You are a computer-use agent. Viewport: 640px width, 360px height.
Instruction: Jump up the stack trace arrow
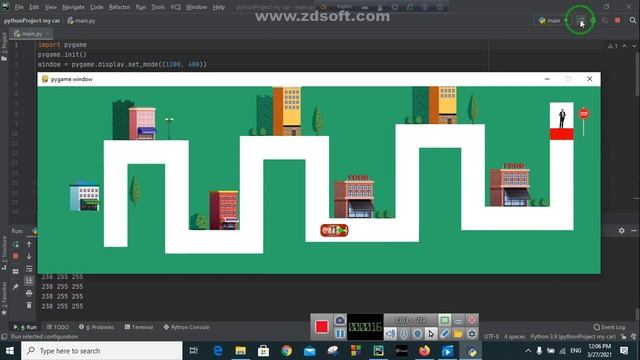[x=29, y=244]
